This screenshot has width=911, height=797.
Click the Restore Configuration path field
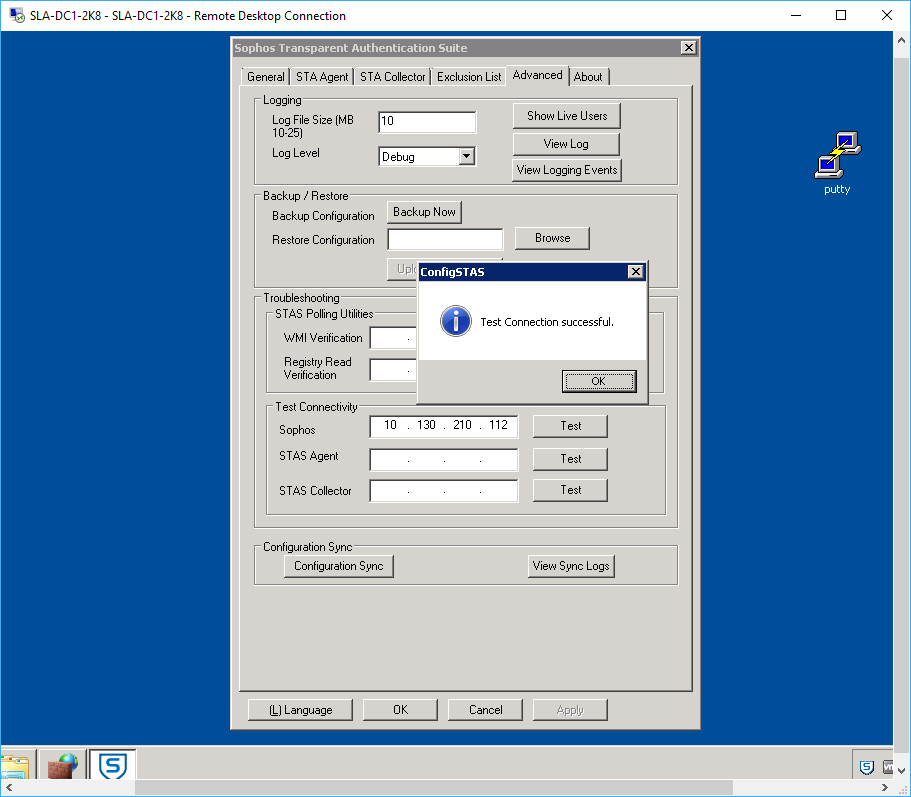(445, 239)
